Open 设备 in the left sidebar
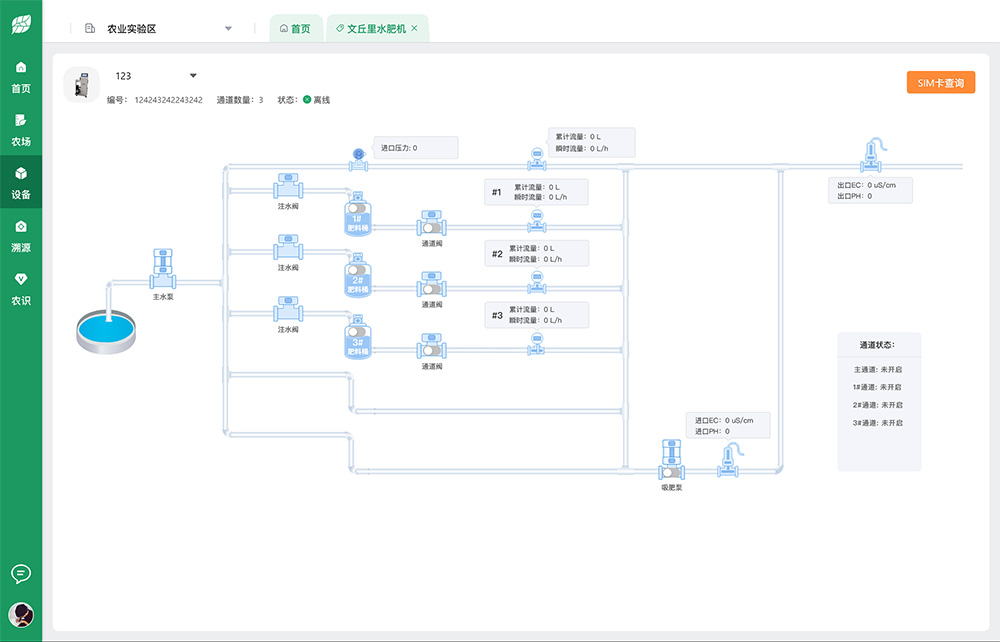This screenshot has width=1000, height=642. pyautogui.click(x=21, y=181)
